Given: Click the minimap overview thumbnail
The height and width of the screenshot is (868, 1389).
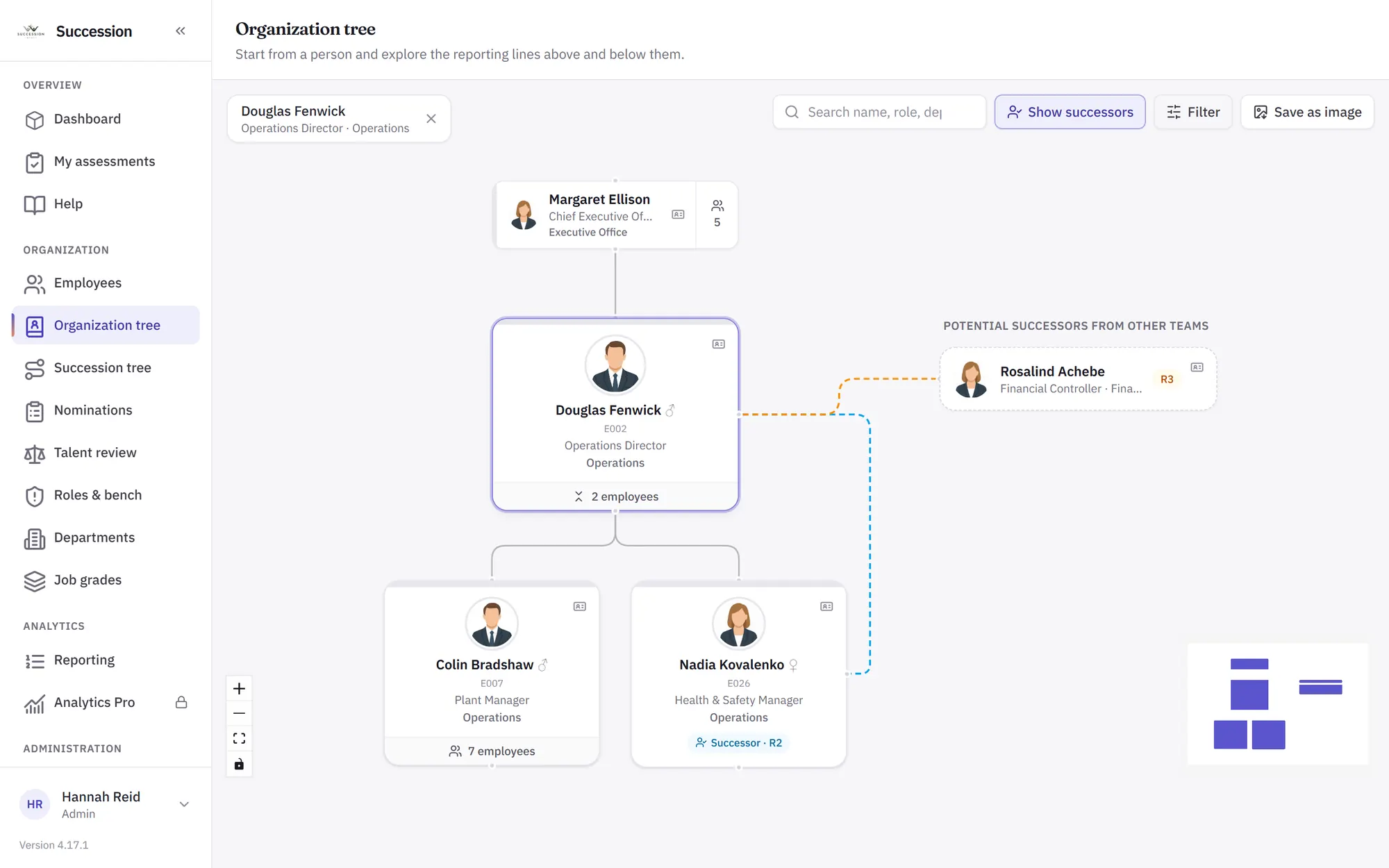Looking at the screenshot, I should click(1278, 704).
